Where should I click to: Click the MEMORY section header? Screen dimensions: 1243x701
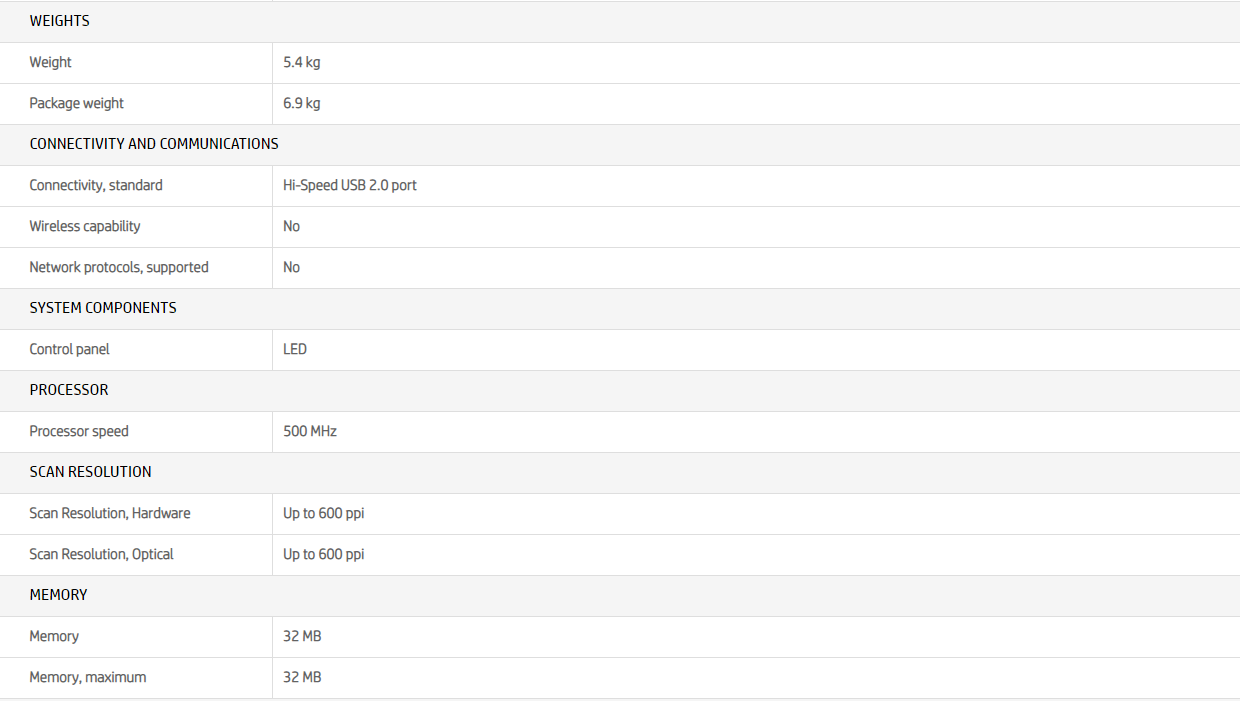point(58,595)
